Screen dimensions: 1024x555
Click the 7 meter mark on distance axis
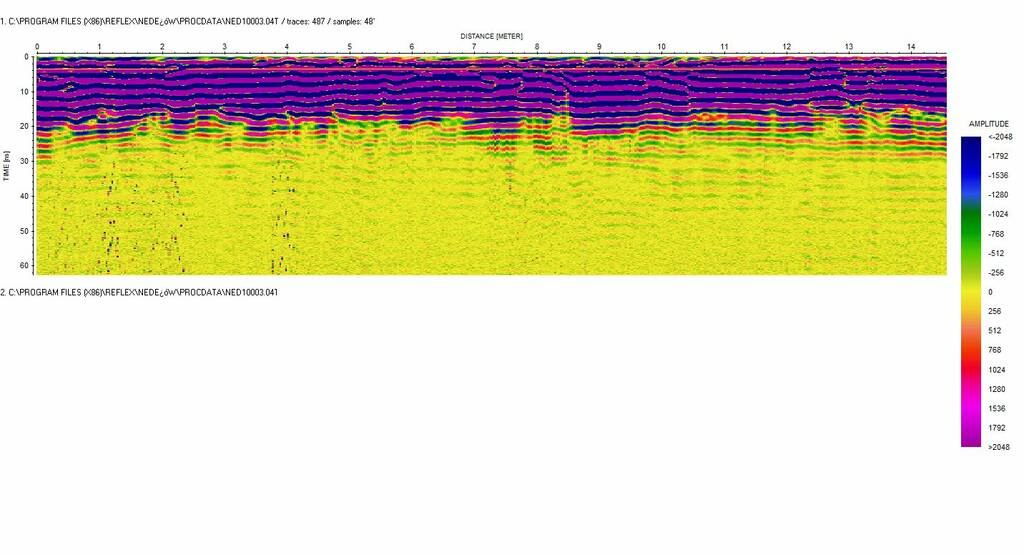click(474, 47)
